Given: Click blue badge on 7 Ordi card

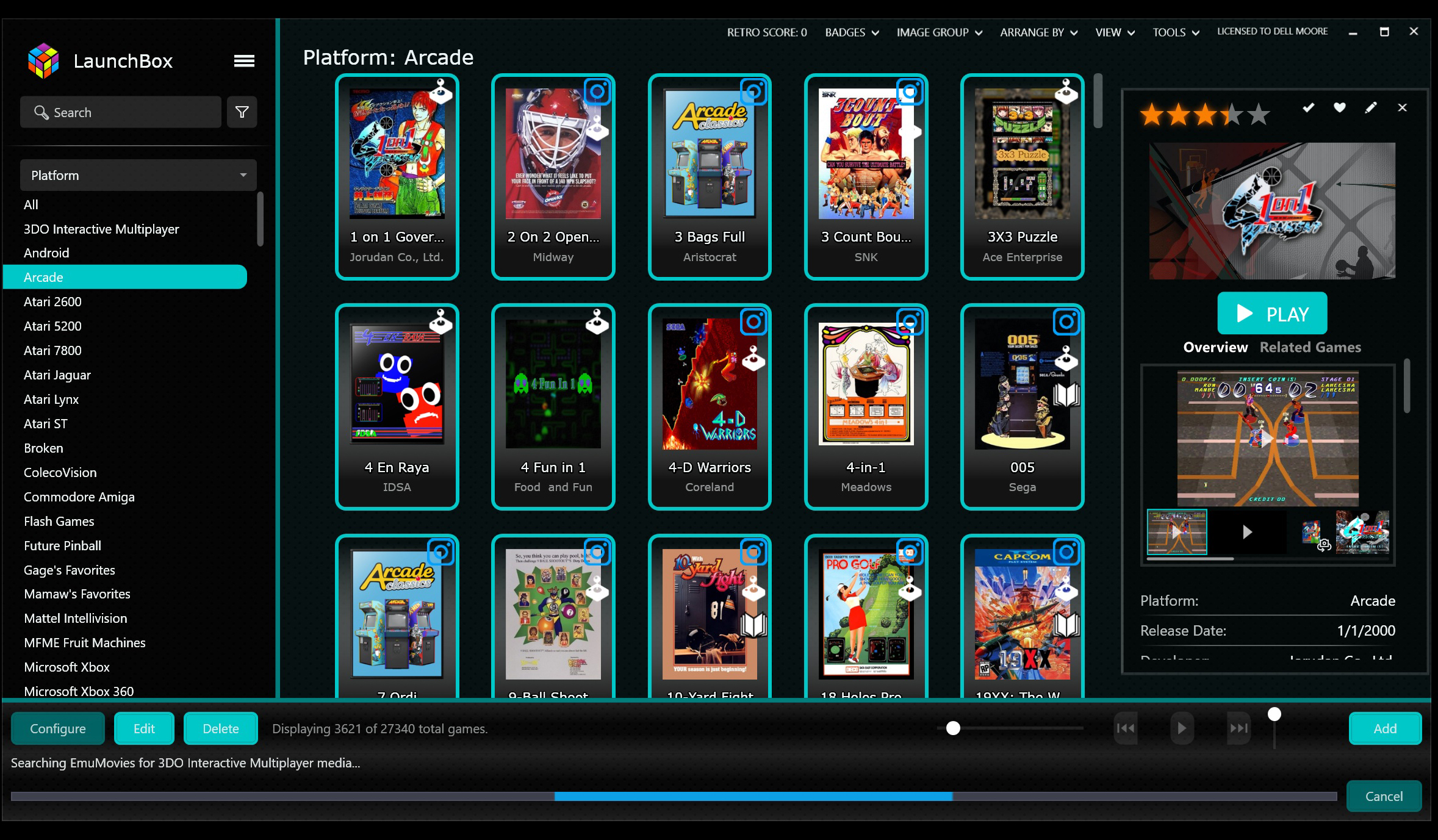Looking at the screenshot, I should pyautogui.click(x=440, y=552).
